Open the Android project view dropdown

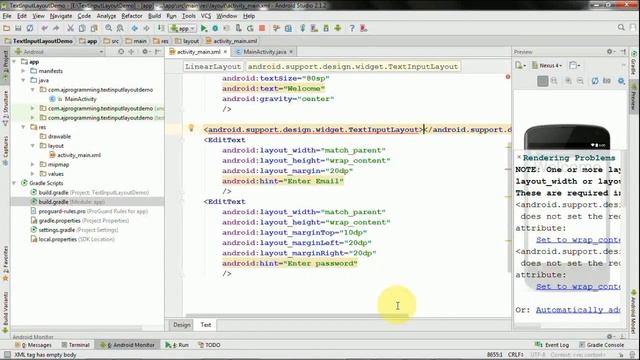tap(59, 52)
